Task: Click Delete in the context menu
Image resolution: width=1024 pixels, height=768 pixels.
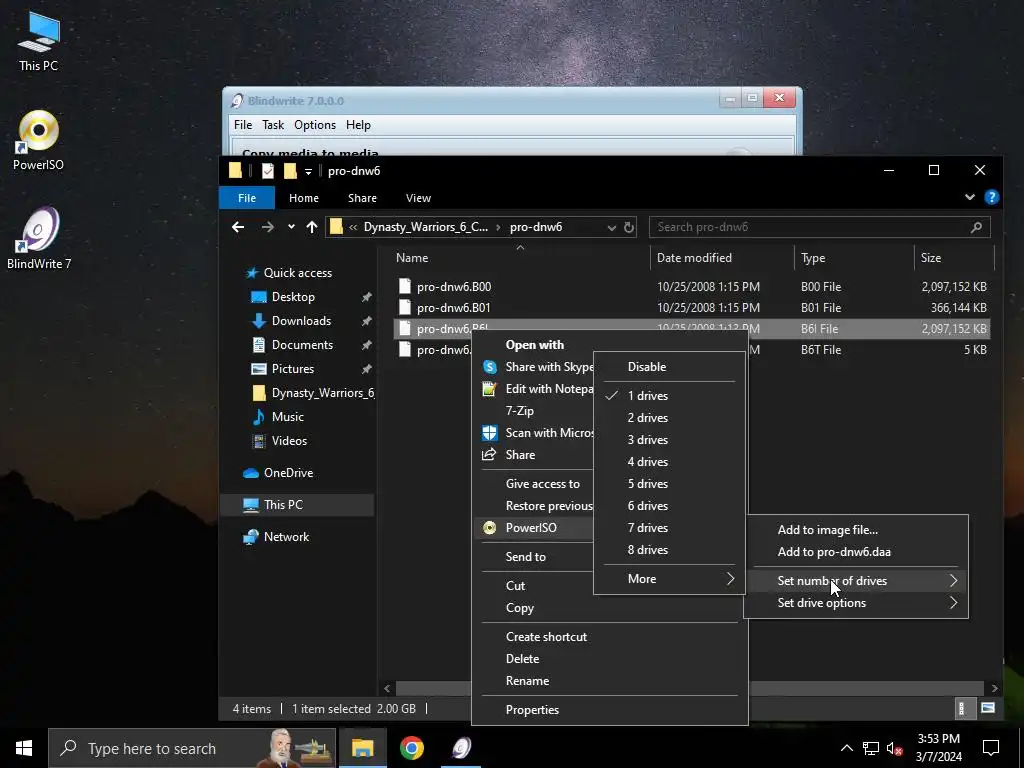Action: (609, 659)
